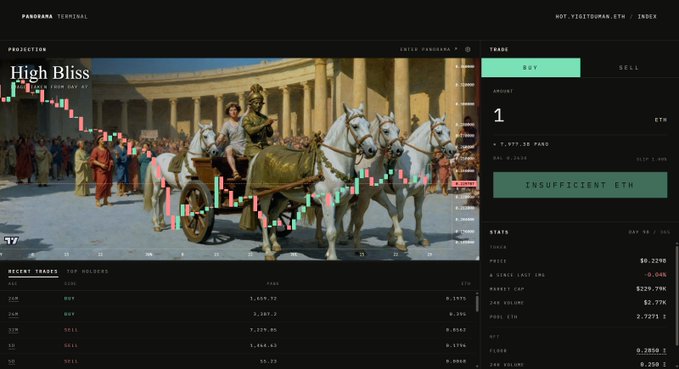Click the ETH currency label in amount field
This screenshot has width=679, height=369.
661,120
